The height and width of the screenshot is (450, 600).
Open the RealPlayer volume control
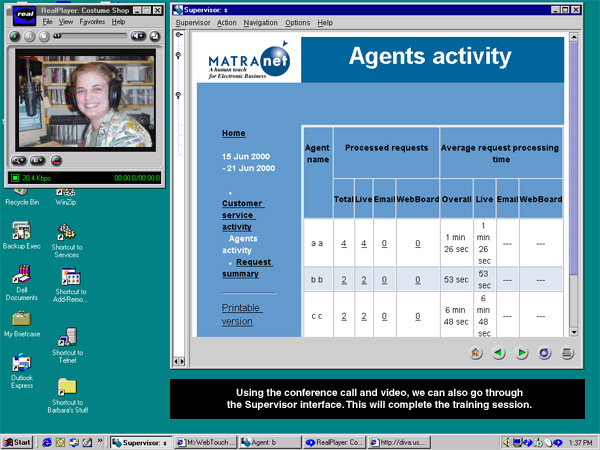(x=138, y=36)
